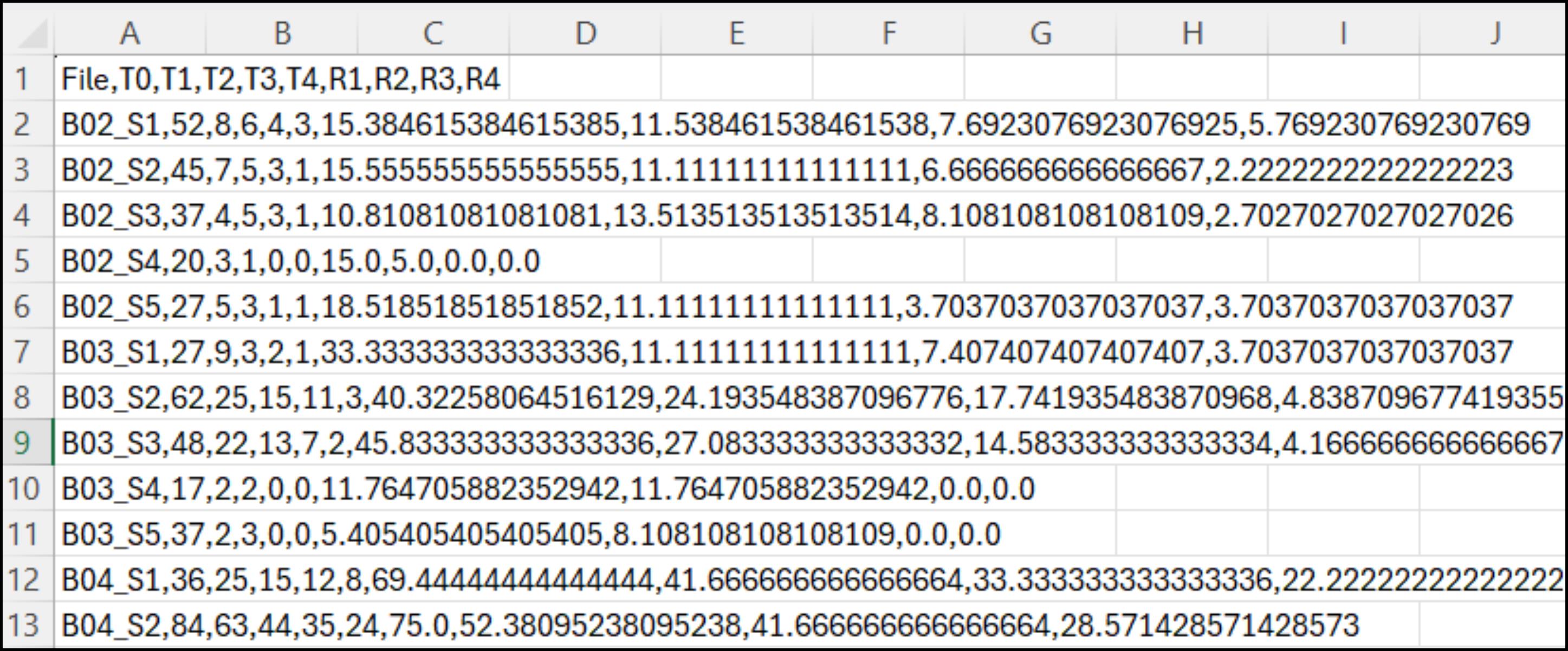Click empty cell F1
1568x651 pixels.
click(x=888, y=79)
